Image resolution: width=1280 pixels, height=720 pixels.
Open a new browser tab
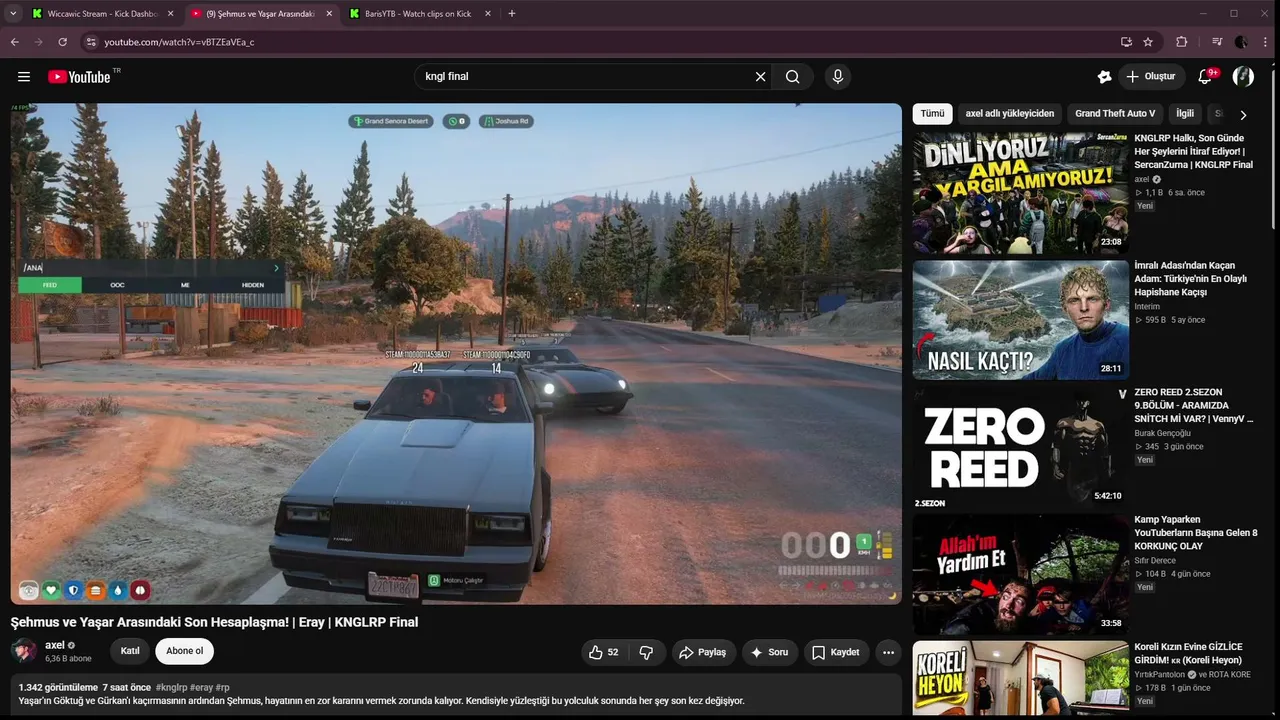512,14
